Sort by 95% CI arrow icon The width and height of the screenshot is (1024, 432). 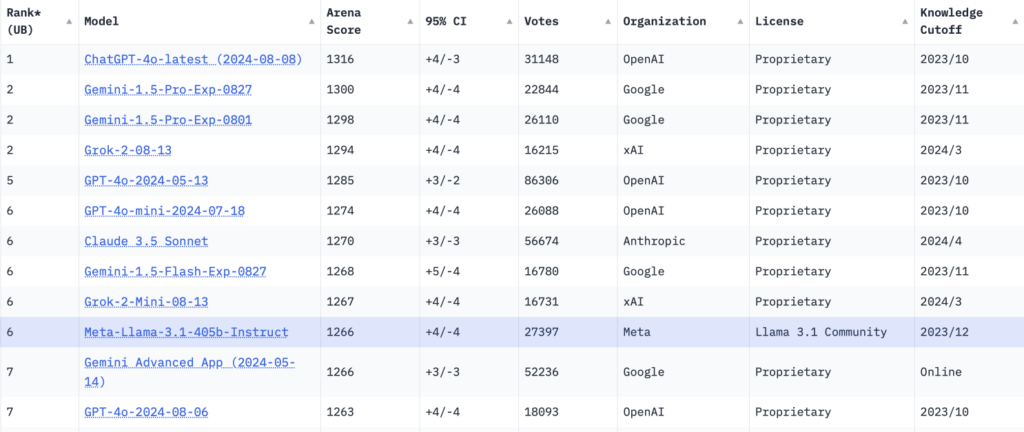pyautogui.click(x=509, y=22)
